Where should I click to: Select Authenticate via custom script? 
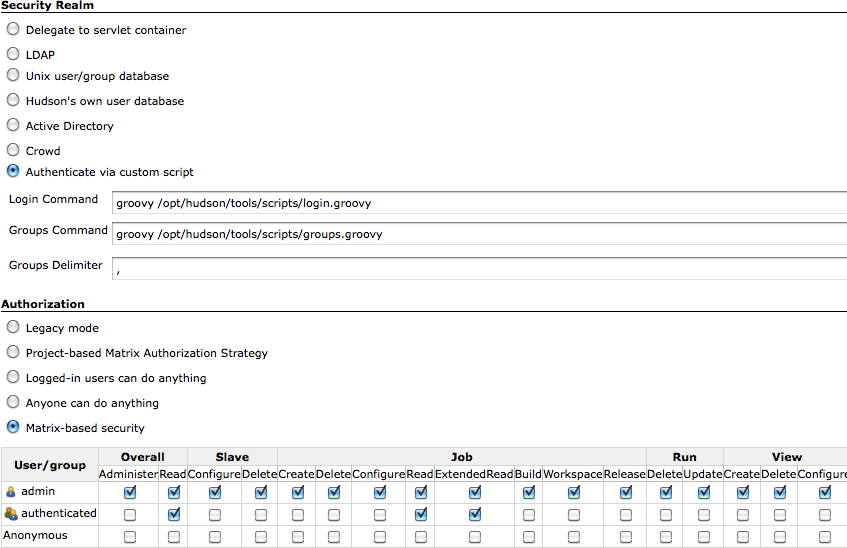[x=13, y=171]
